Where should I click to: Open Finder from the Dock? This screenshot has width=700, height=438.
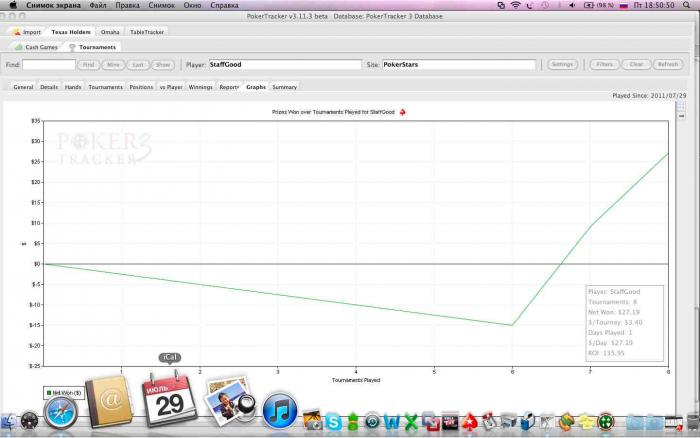point(8,421)
